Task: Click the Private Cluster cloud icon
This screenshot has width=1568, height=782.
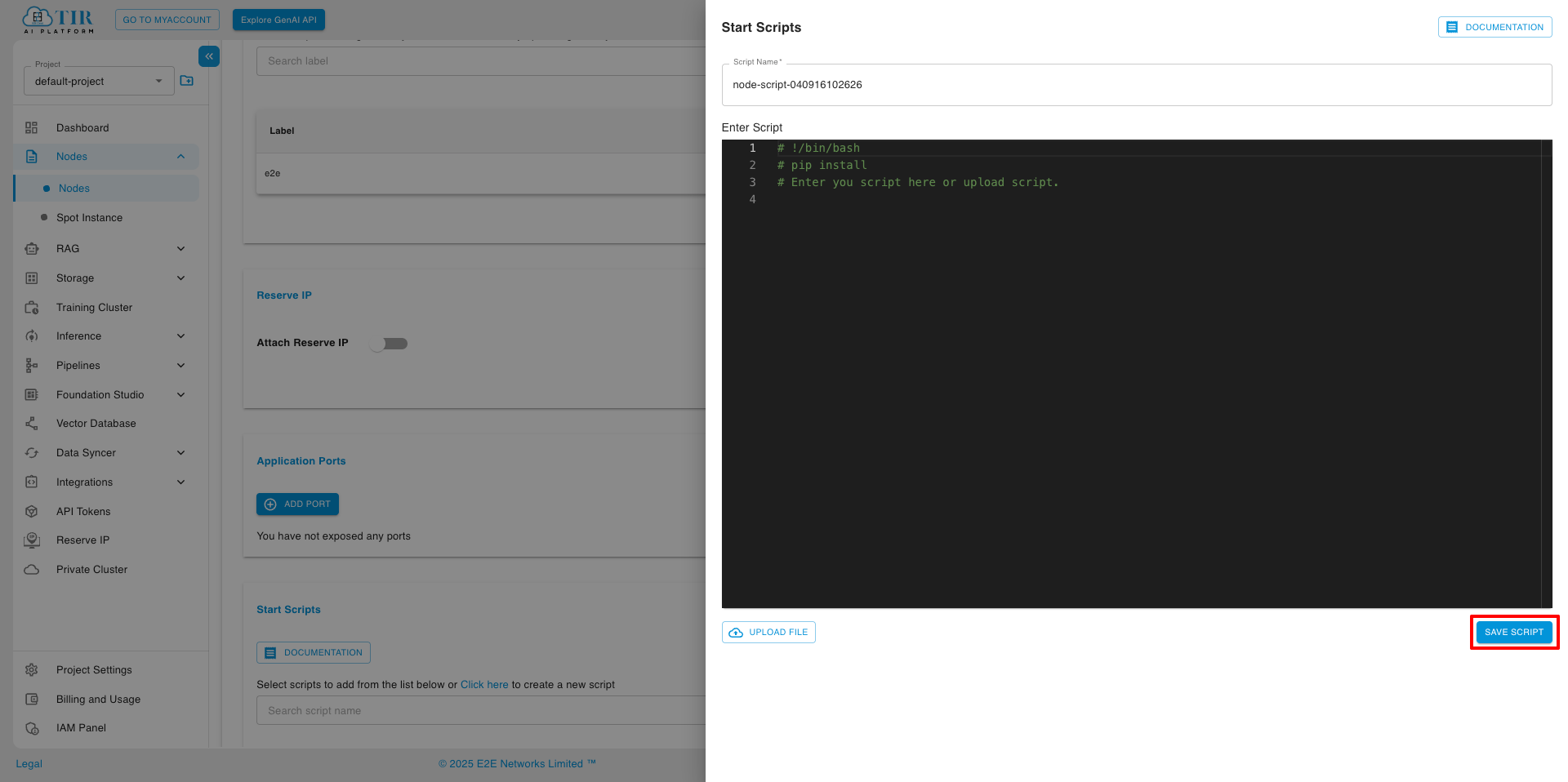Action: coord(32,570)
